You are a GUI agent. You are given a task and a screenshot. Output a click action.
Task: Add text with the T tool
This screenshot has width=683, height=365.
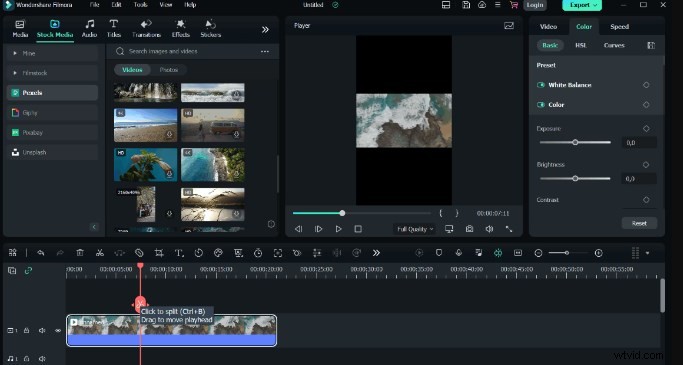click(x=179, y=253)
